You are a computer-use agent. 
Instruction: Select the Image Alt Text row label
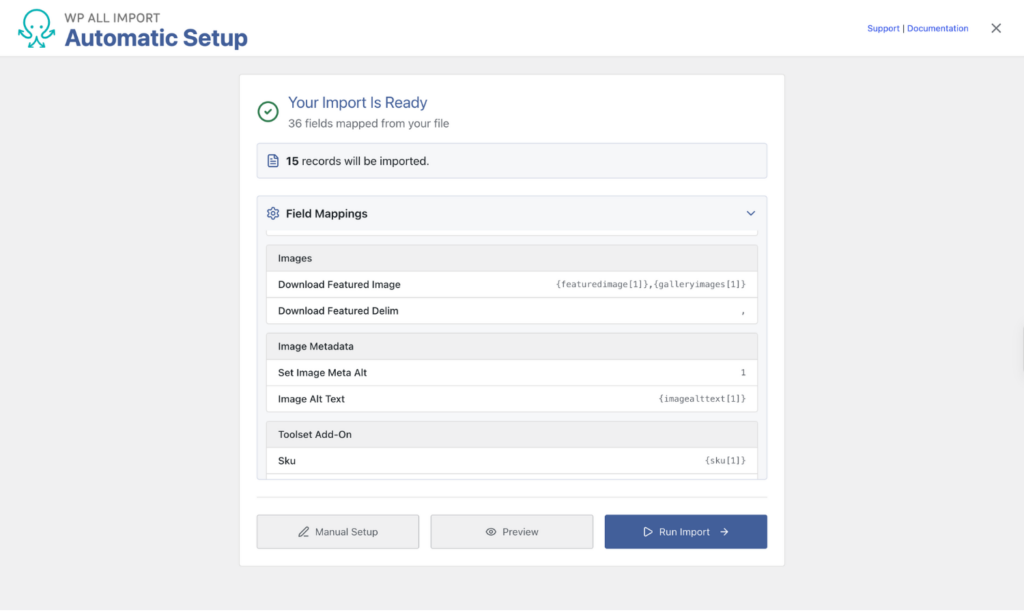(311, 398)
